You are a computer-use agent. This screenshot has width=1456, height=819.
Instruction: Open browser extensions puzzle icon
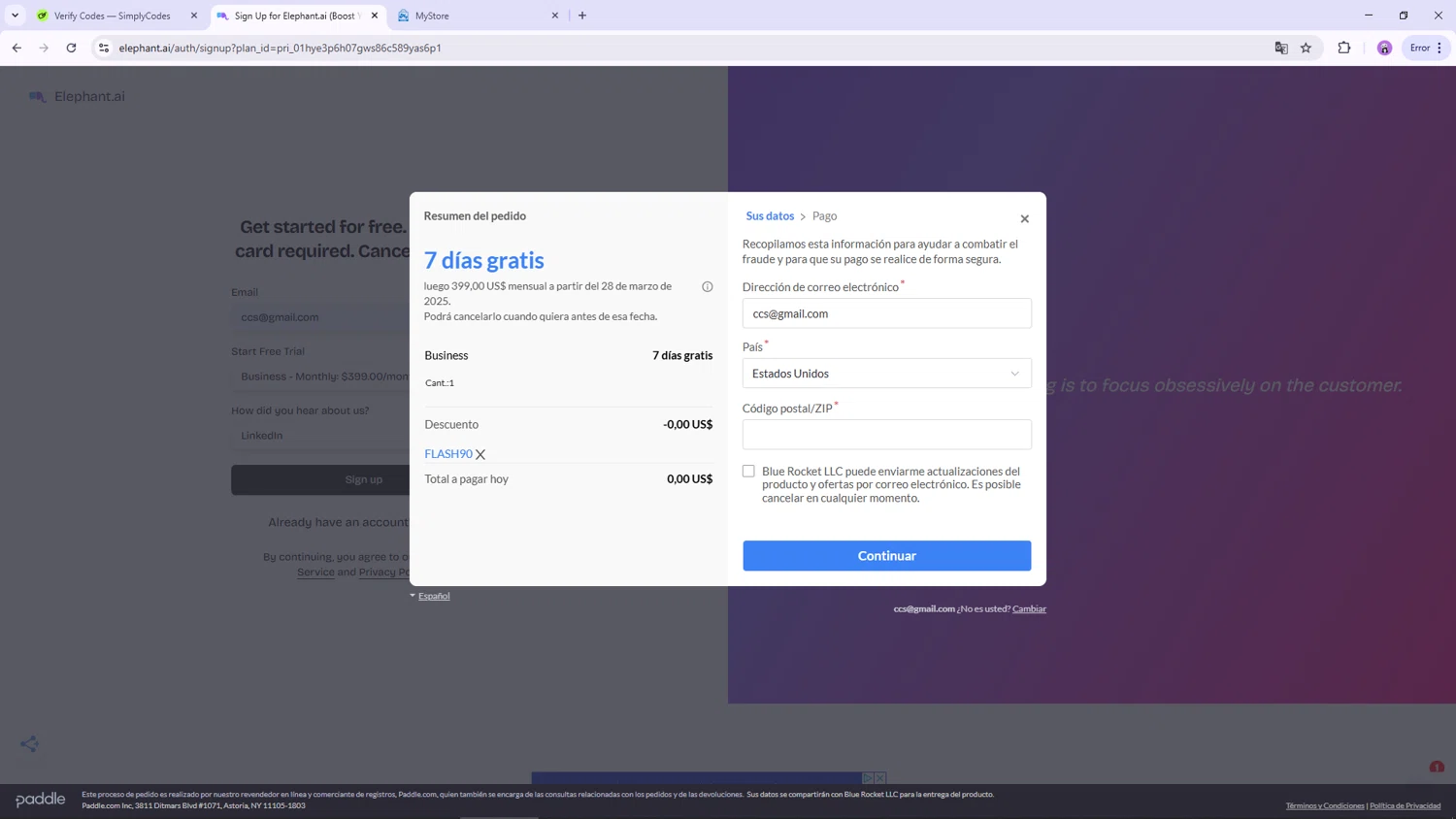click(1344, 48)
